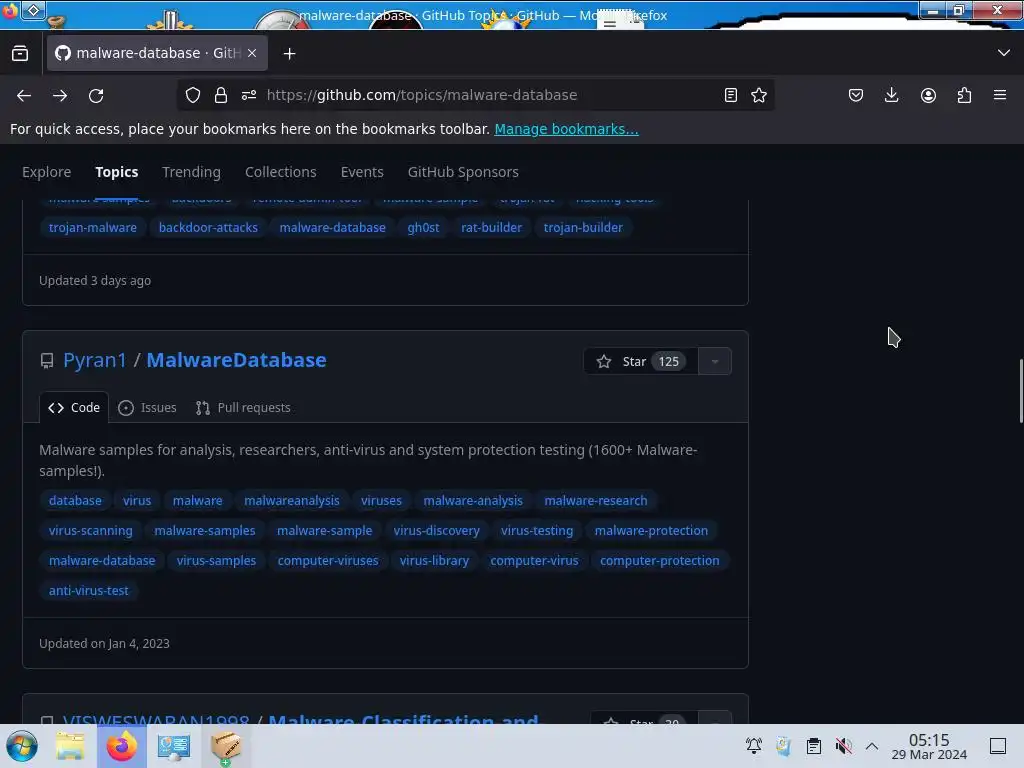Open the trojan-builder topic tag
This screenshot has width=1024, height=768.
click(x=583, y=227)
